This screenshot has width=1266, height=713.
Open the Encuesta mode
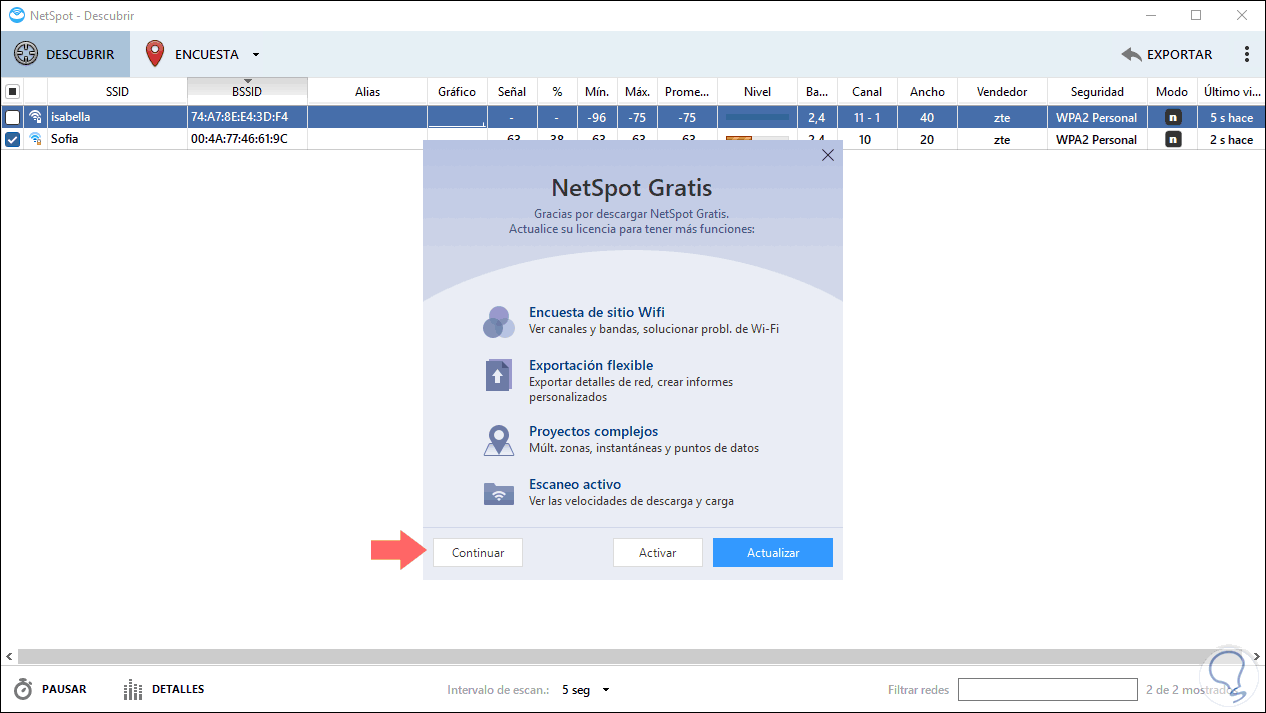coord(194,54)
